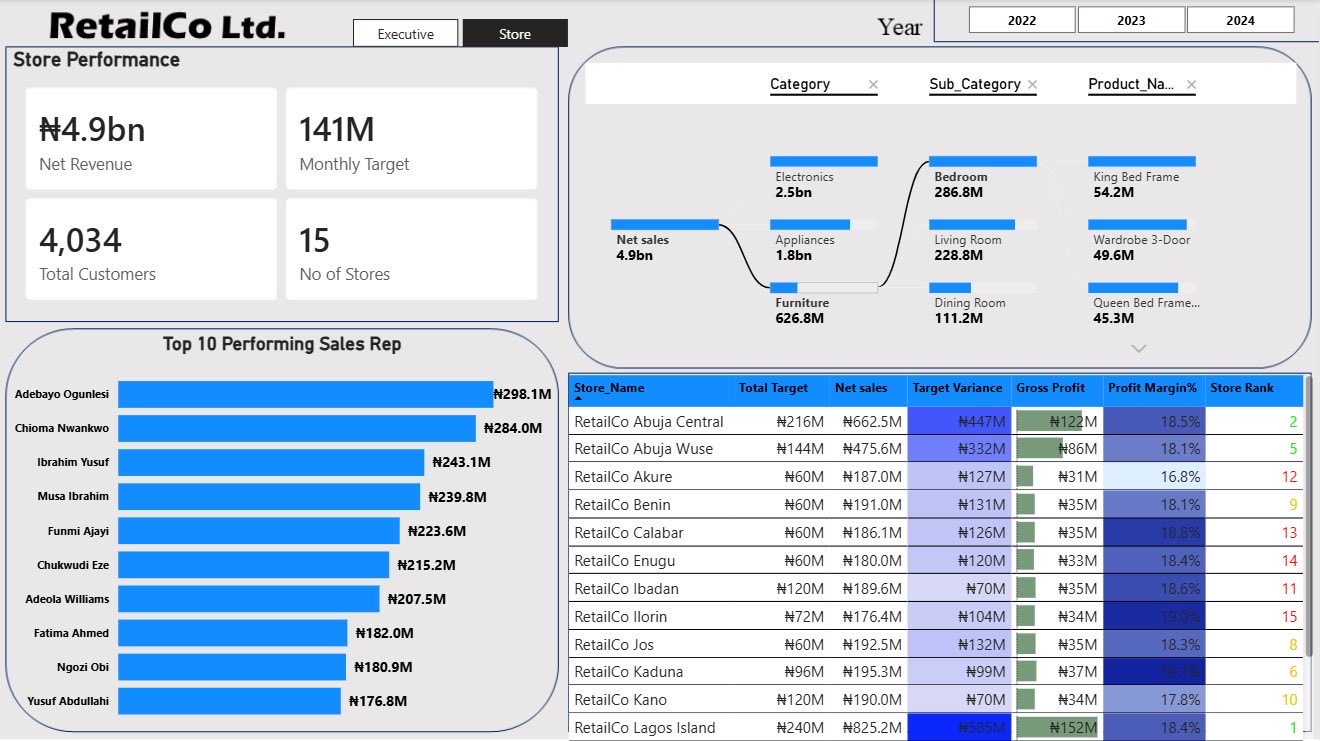The height and width of the screenshot is (741, 1320).
Task: Filter the year to 2024
Action: tap(1240, 20)
